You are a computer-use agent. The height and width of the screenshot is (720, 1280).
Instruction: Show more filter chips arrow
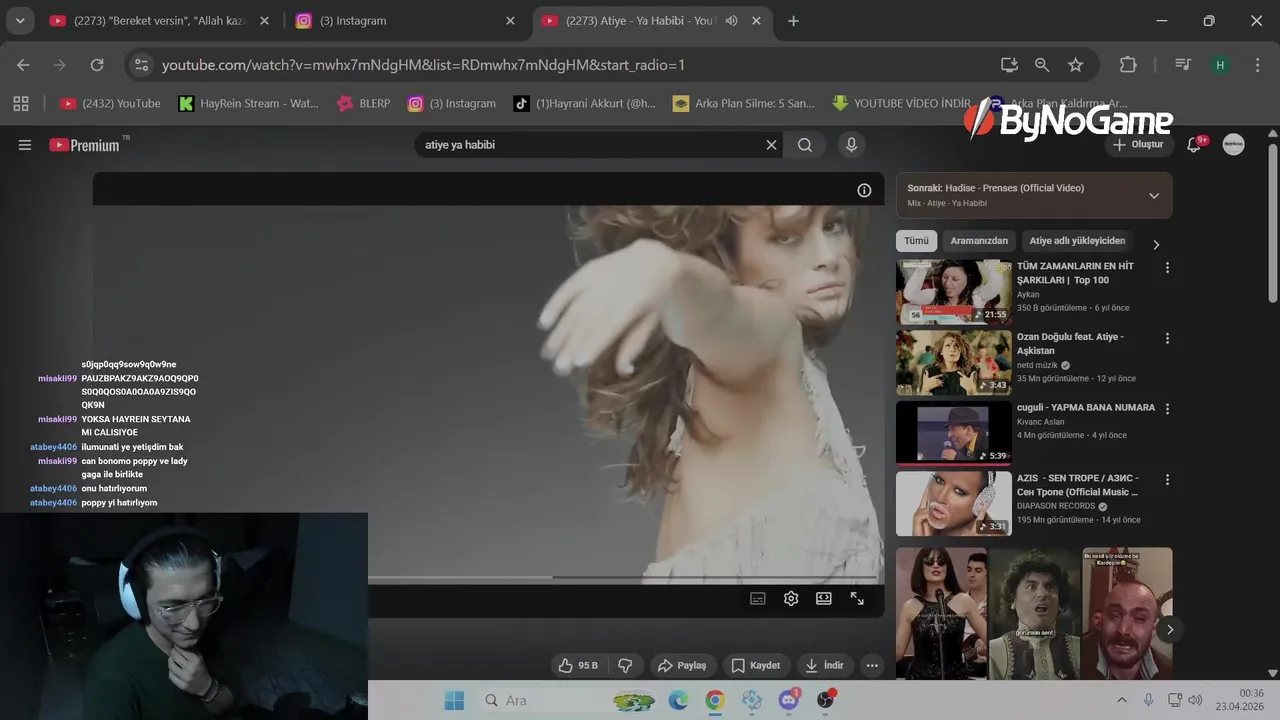(x=1157, y=244)
